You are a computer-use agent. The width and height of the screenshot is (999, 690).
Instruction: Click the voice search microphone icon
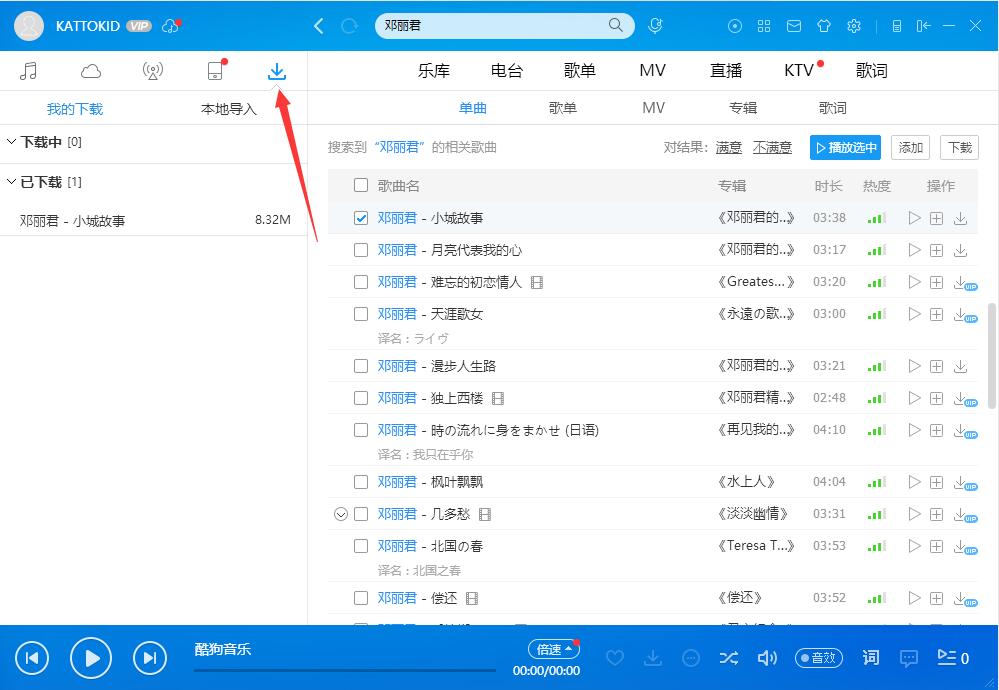[x=655, y=25]
